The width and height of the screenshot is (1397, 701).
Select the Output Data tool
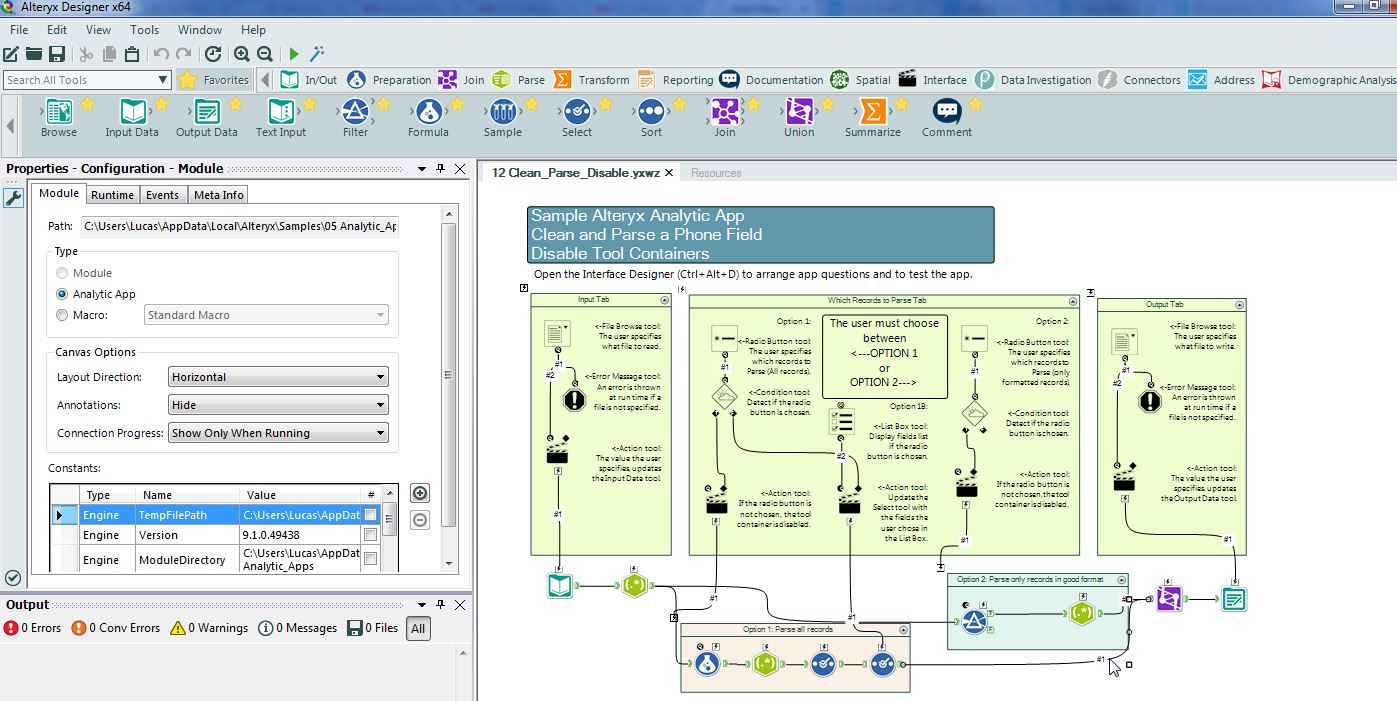coord(207,119)
